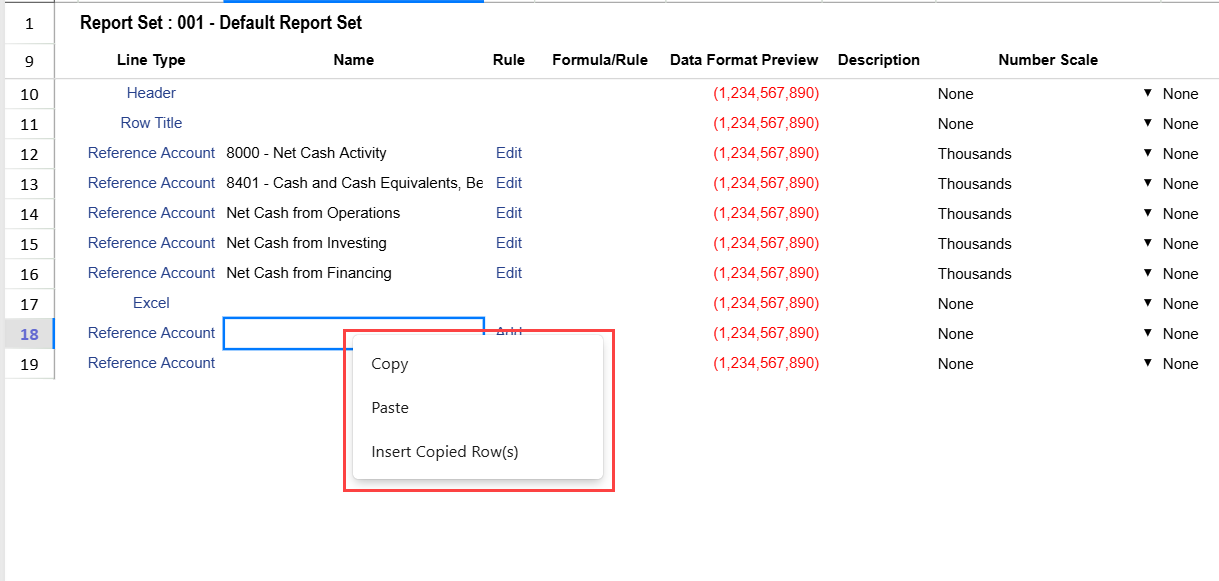This screenshot has height=581, width=1219.
Task: Click Edit for 8000 - Net Cash Activity
Action: point(509,153)
